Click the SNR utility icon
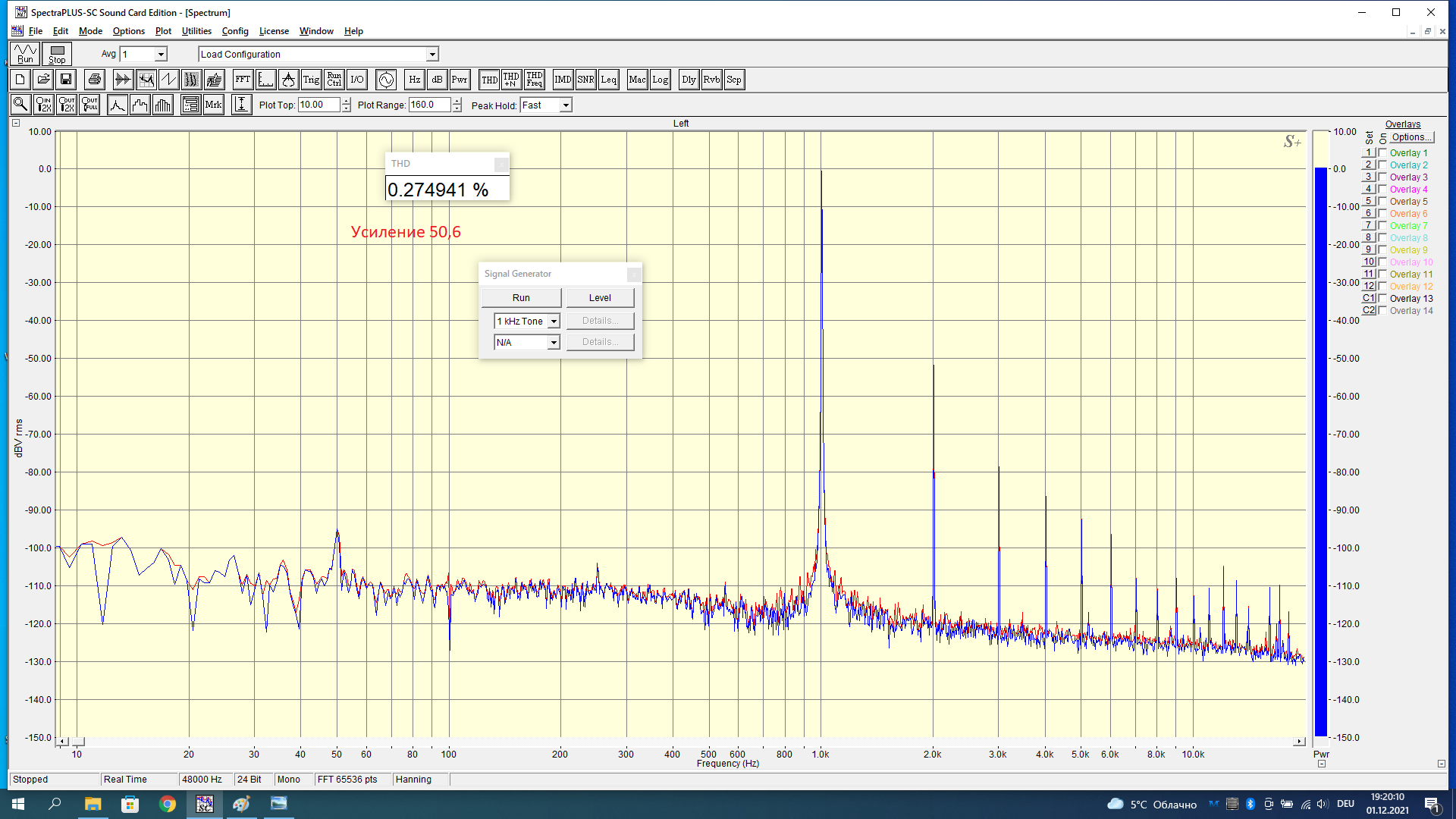Image resolution: width=1456 pixels, height=819 pixels. 585,80
